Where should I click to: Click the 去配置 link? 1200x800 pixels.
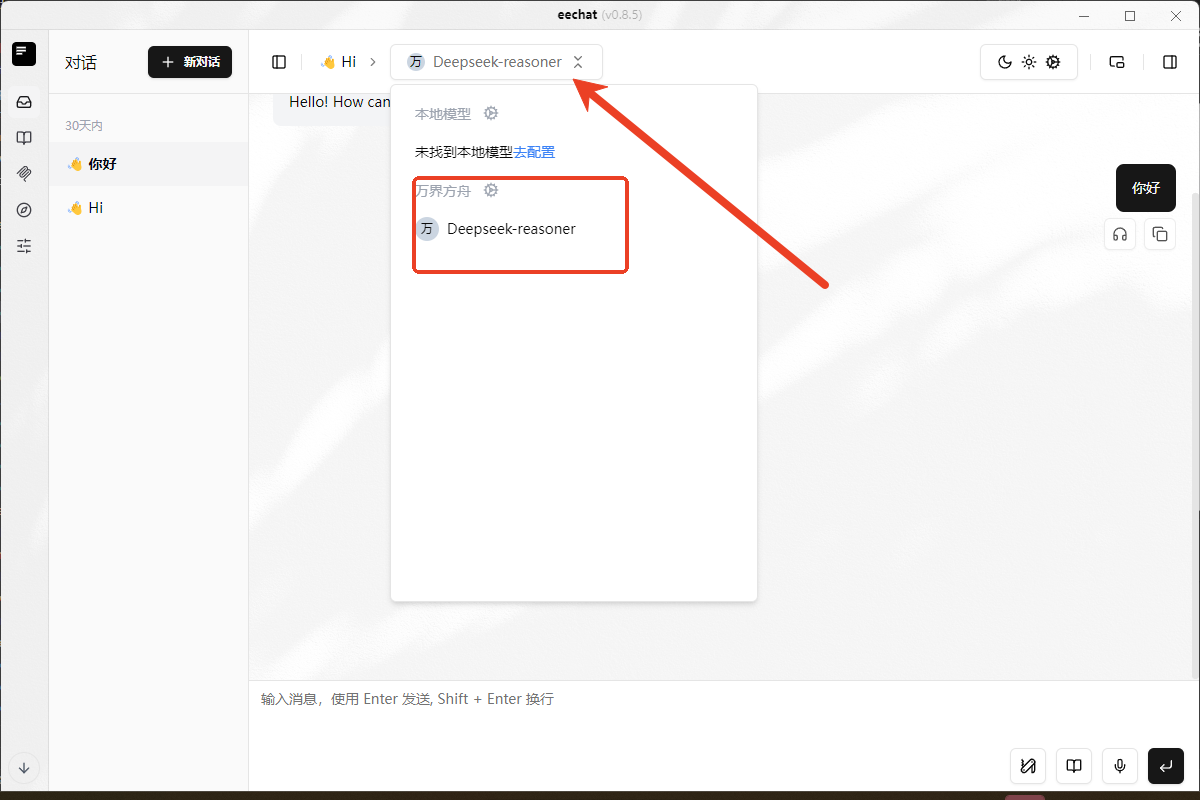(x=534, y=152)
